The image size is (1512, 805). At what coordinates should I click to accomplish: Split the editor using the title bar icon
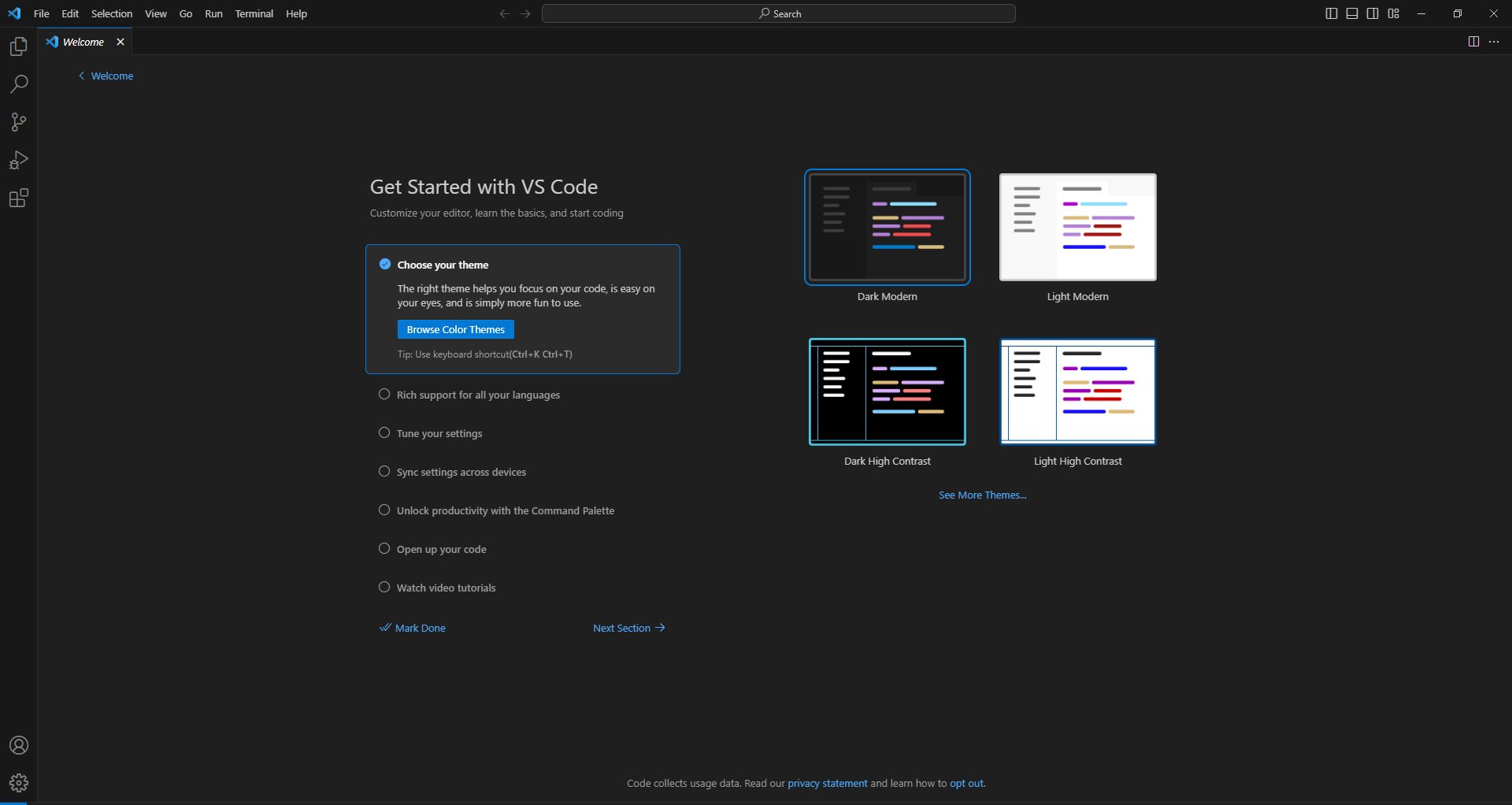(1473, 42)
